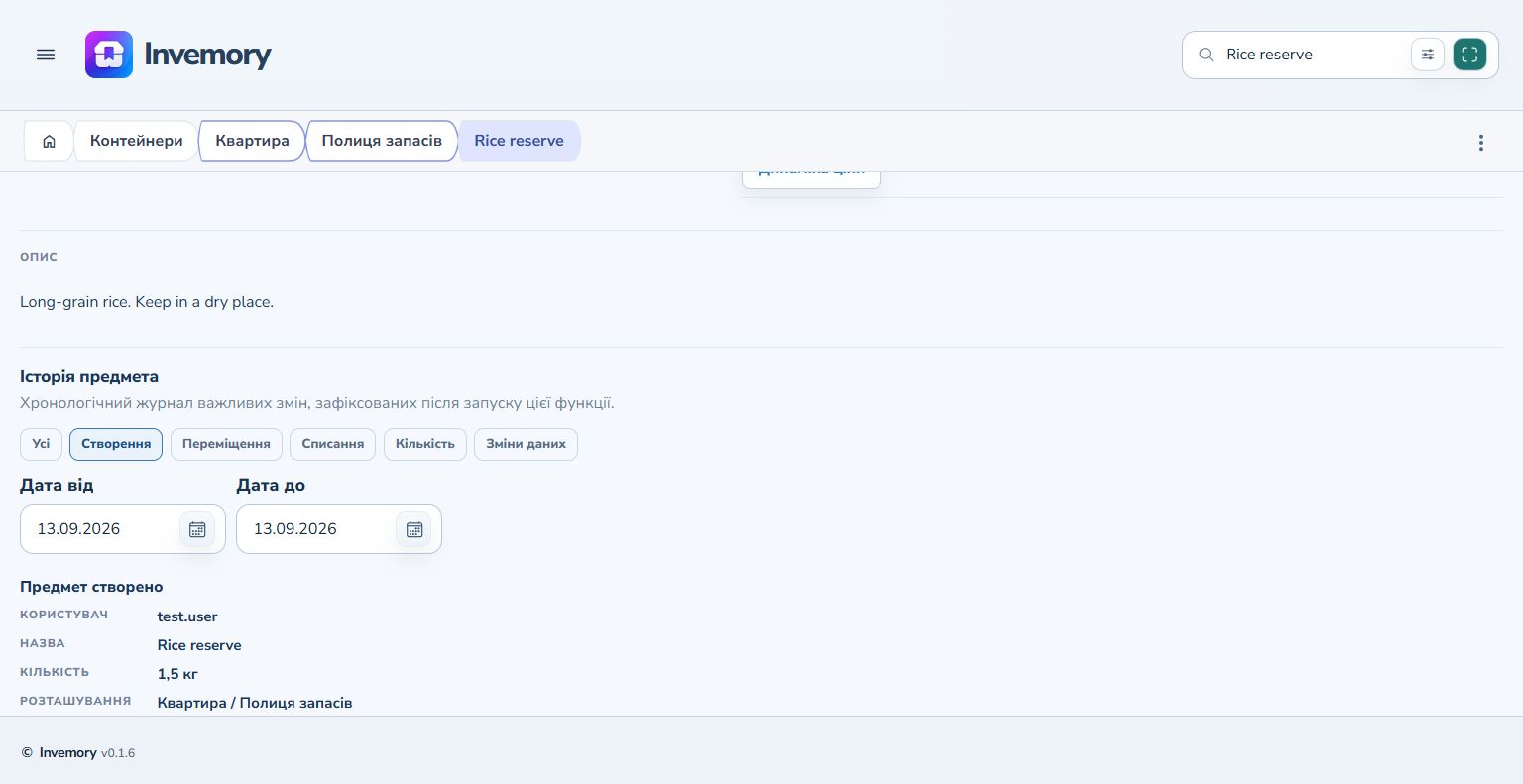Filter history by Кількість
1523x784 pixels.
tap(424, 444)
